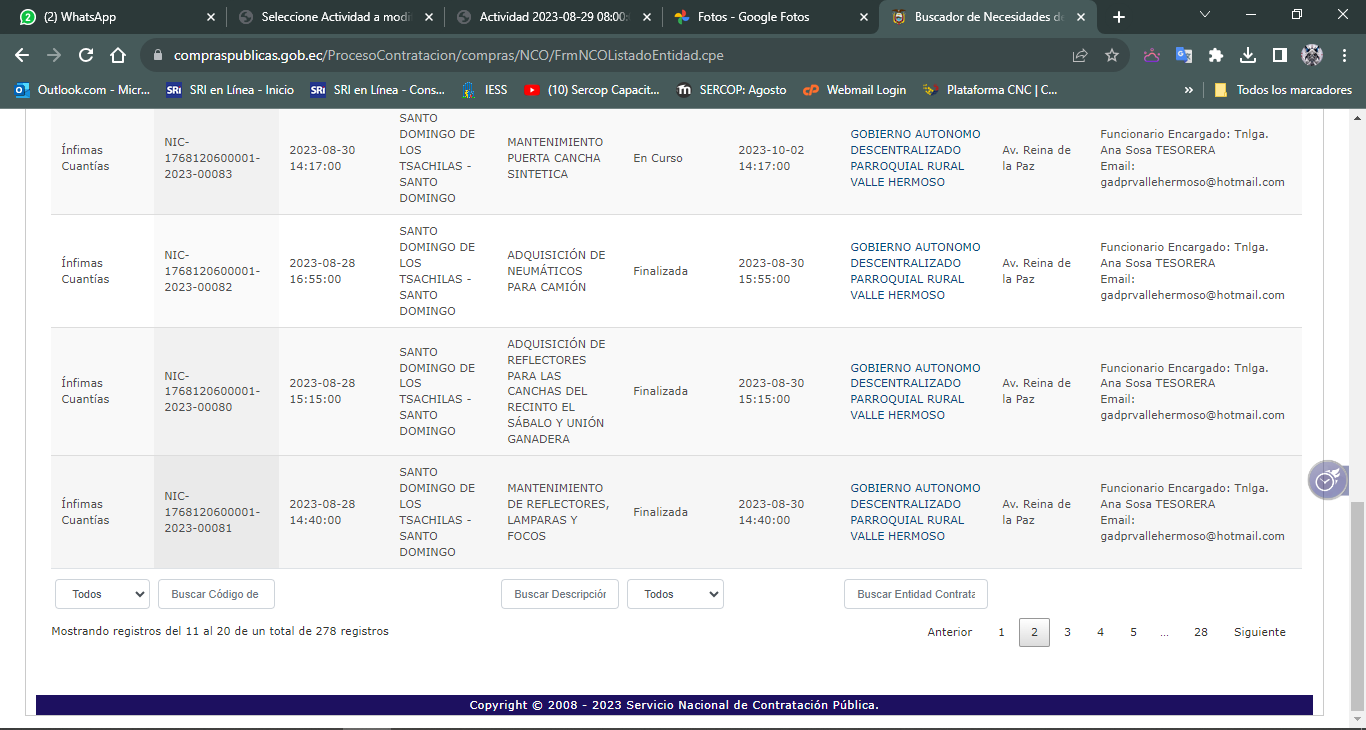Click the Share this page icon
Viewport: 1366px width, 730px height.
(1080, 55)
